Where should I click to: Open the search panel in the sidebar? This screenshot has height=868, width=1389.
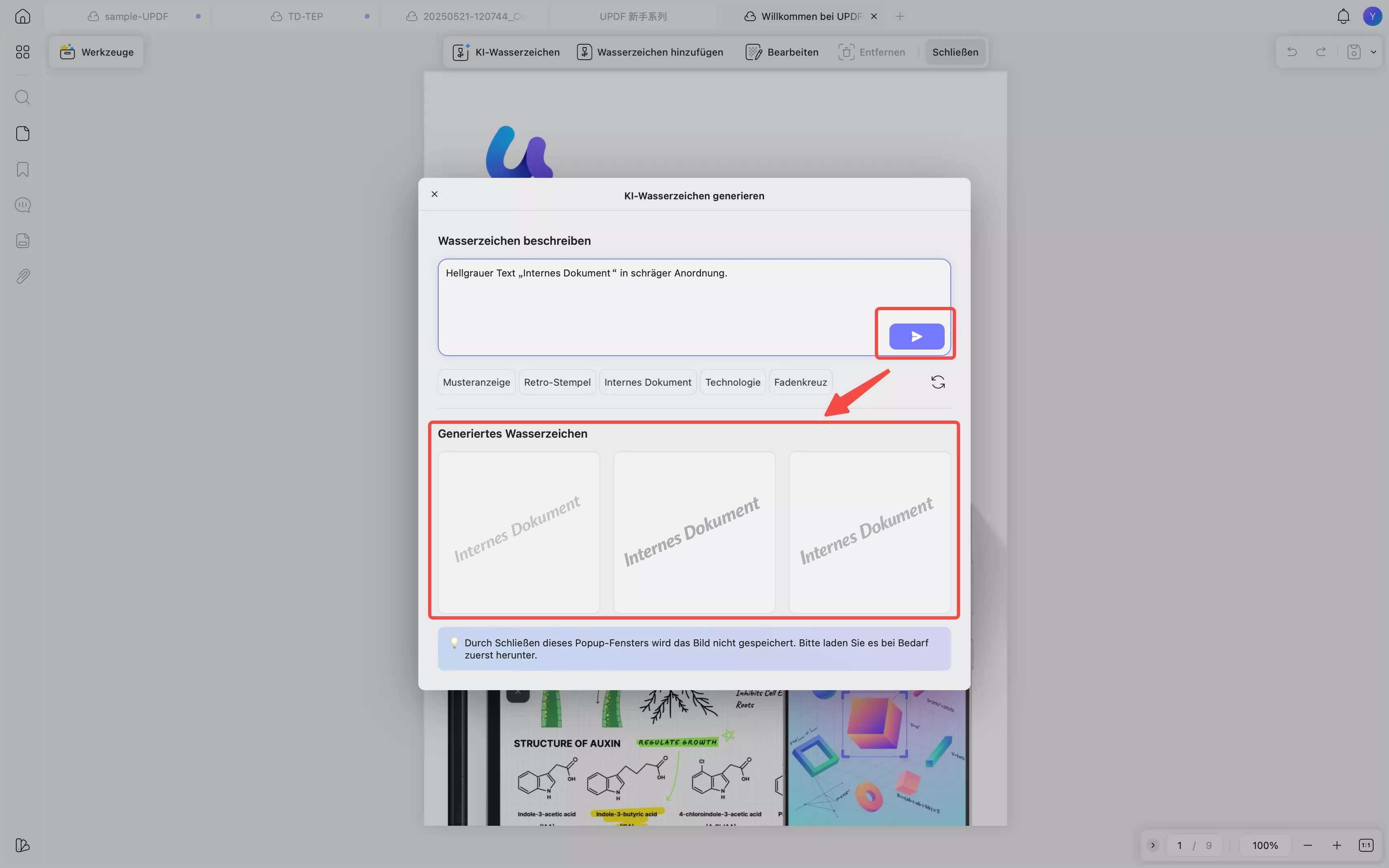pos(22,97)
